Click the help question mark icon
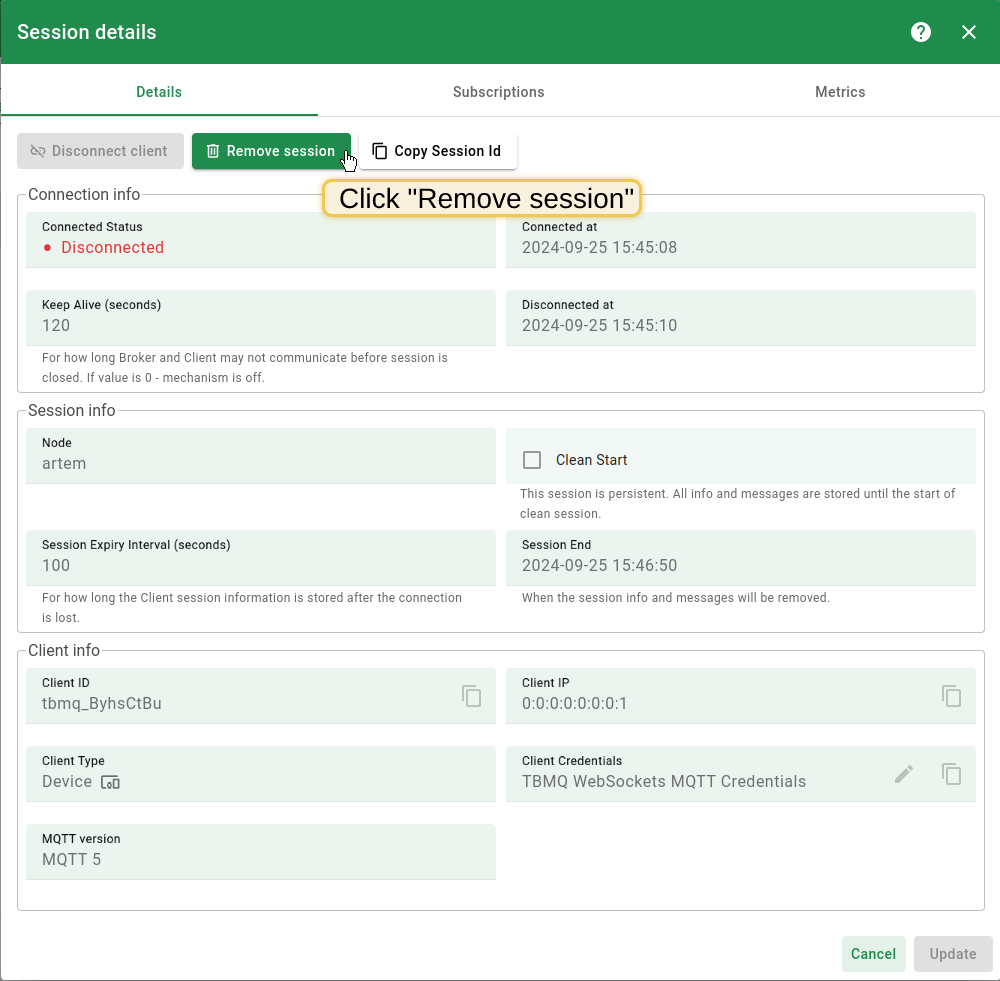 click(921, 32)
